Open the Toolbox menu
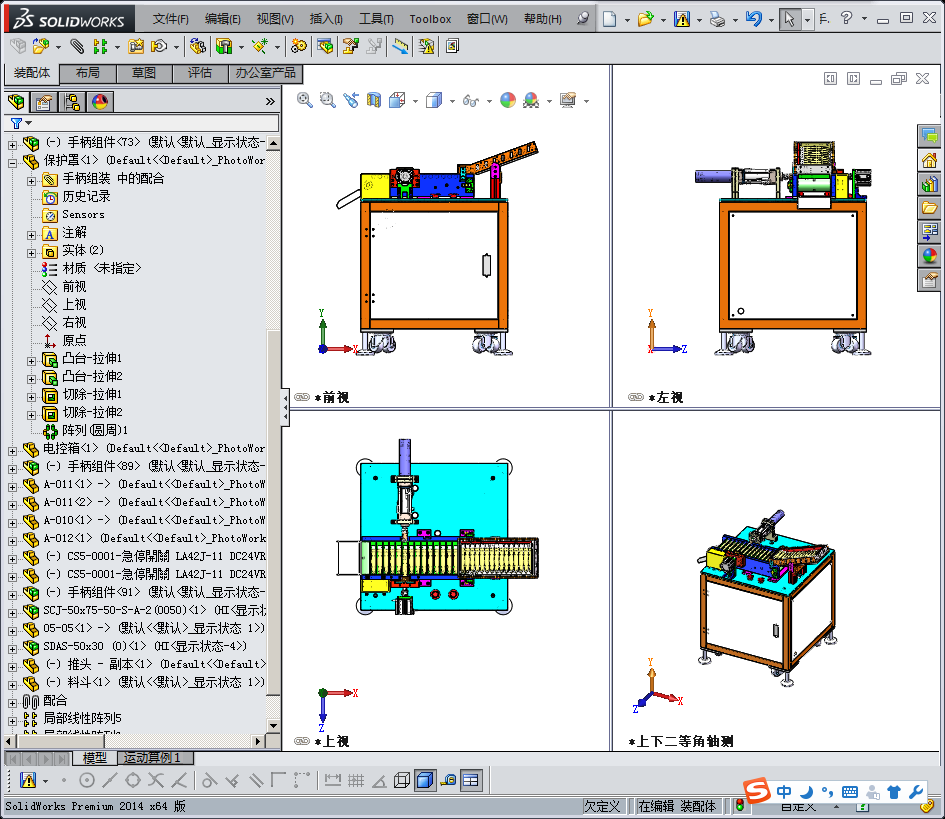This screenshot has height=819, width=945. [430, 19]
